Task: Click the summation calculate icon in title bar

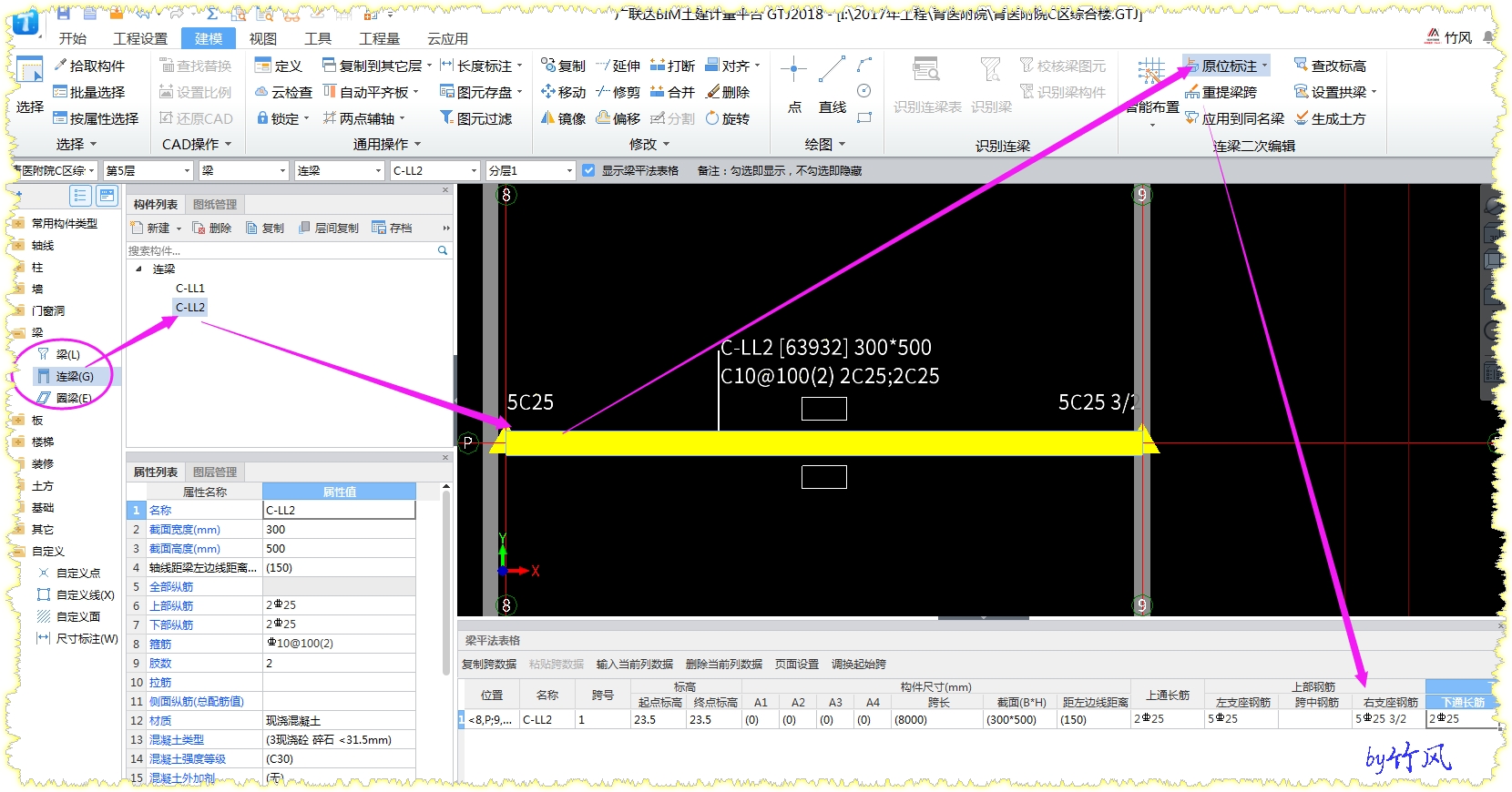Action: (x=212, y=14)
